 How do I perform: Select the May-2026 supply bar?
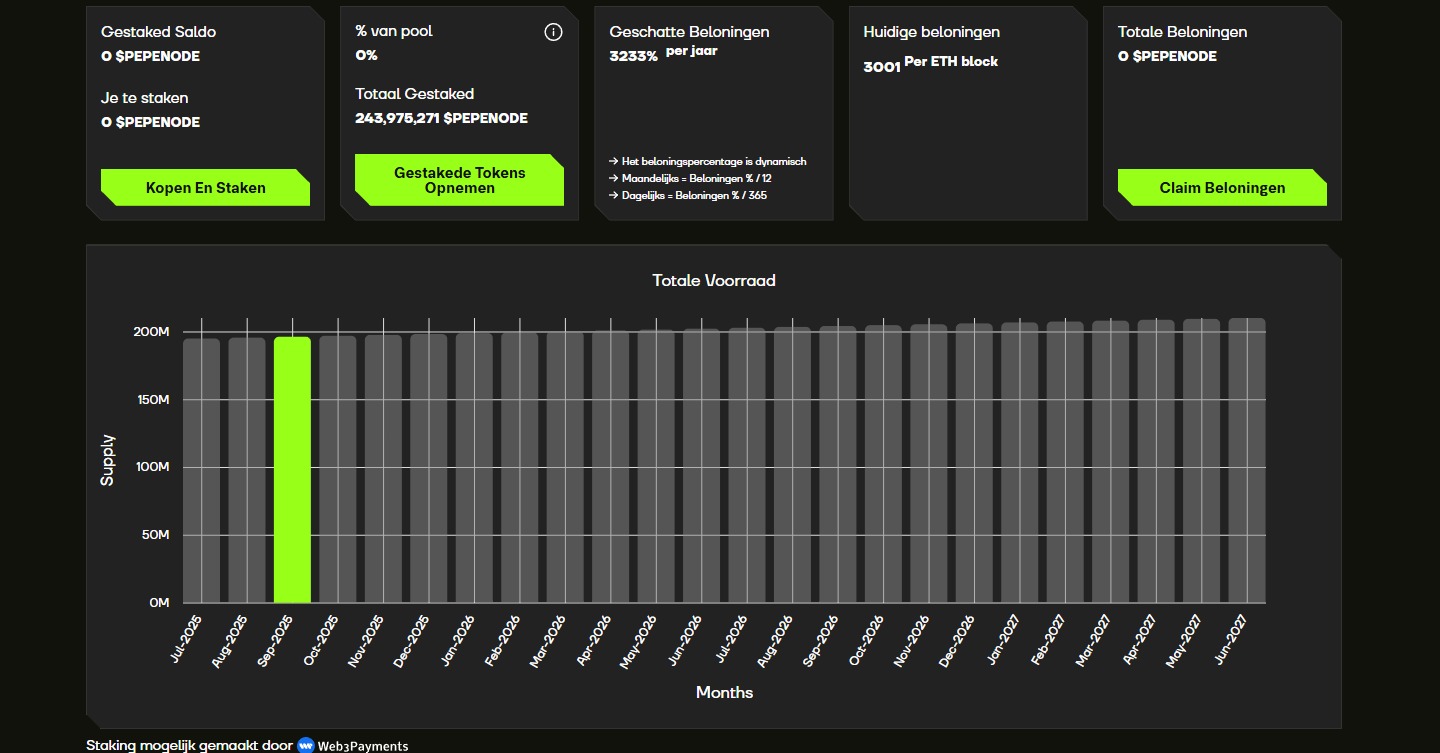[656, 466]
